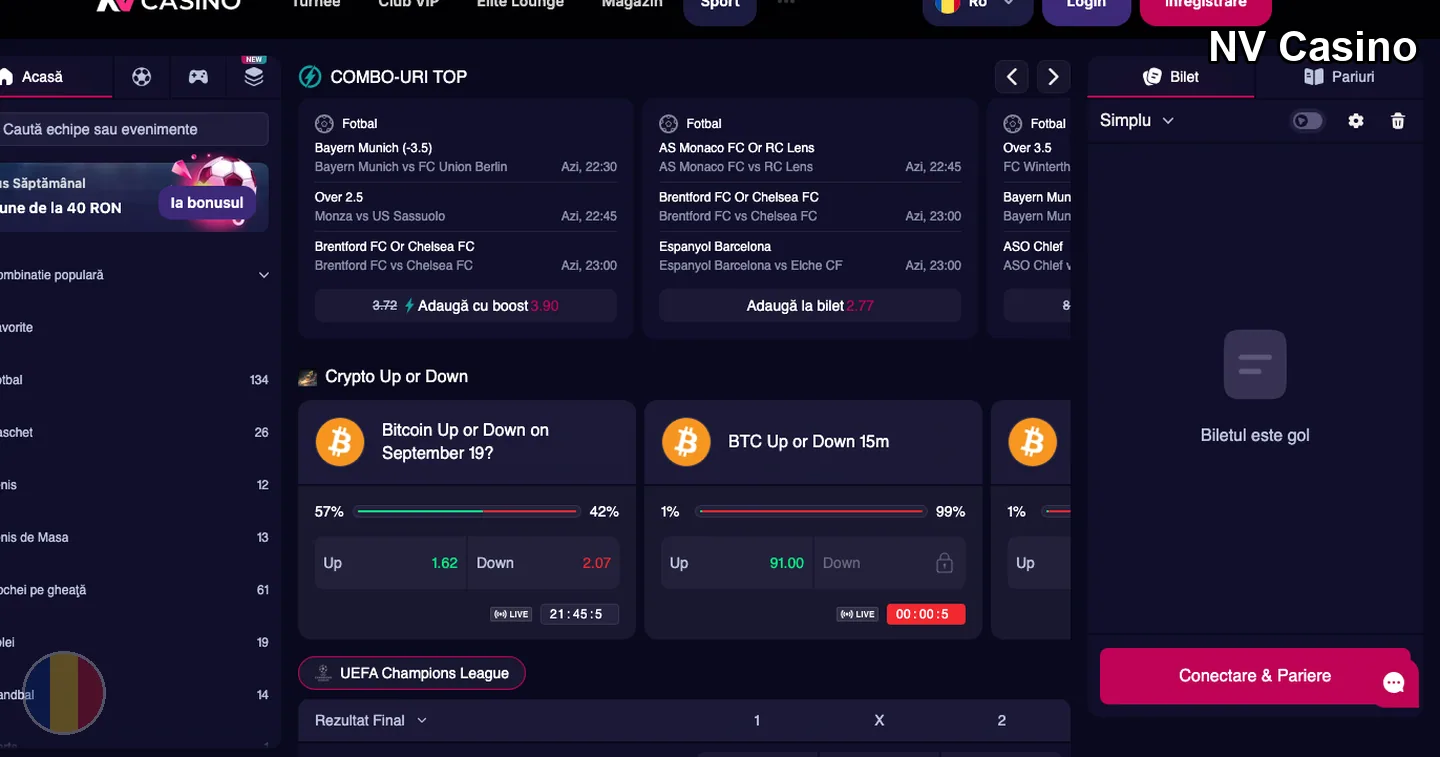The width and height of the screenshot is (1440, 757).
Task: Open the Volei category with 19 events
Action: [x=135, y=642]
